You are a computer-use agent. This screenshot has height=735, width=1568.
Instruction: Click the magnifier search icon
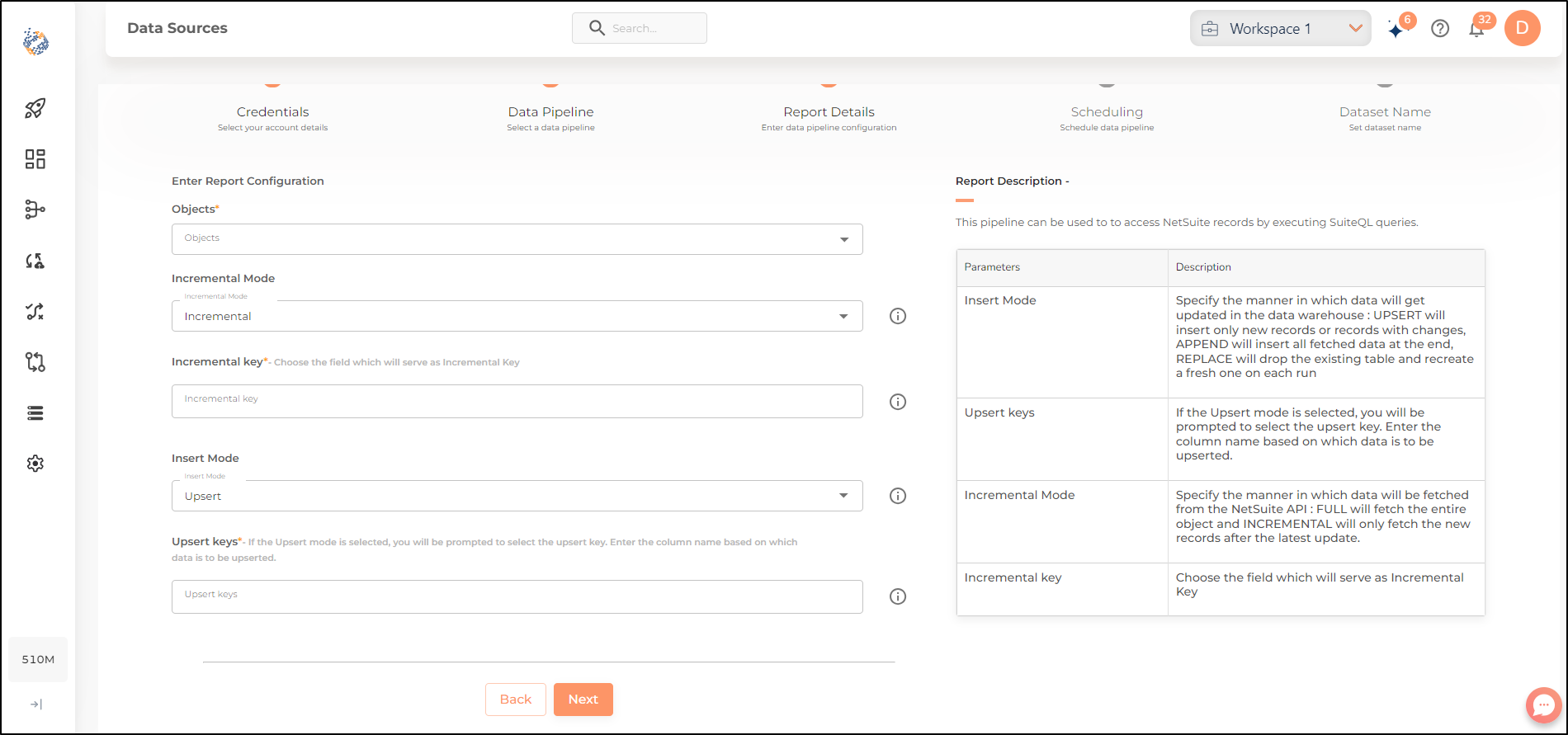(x=597, y=28)
